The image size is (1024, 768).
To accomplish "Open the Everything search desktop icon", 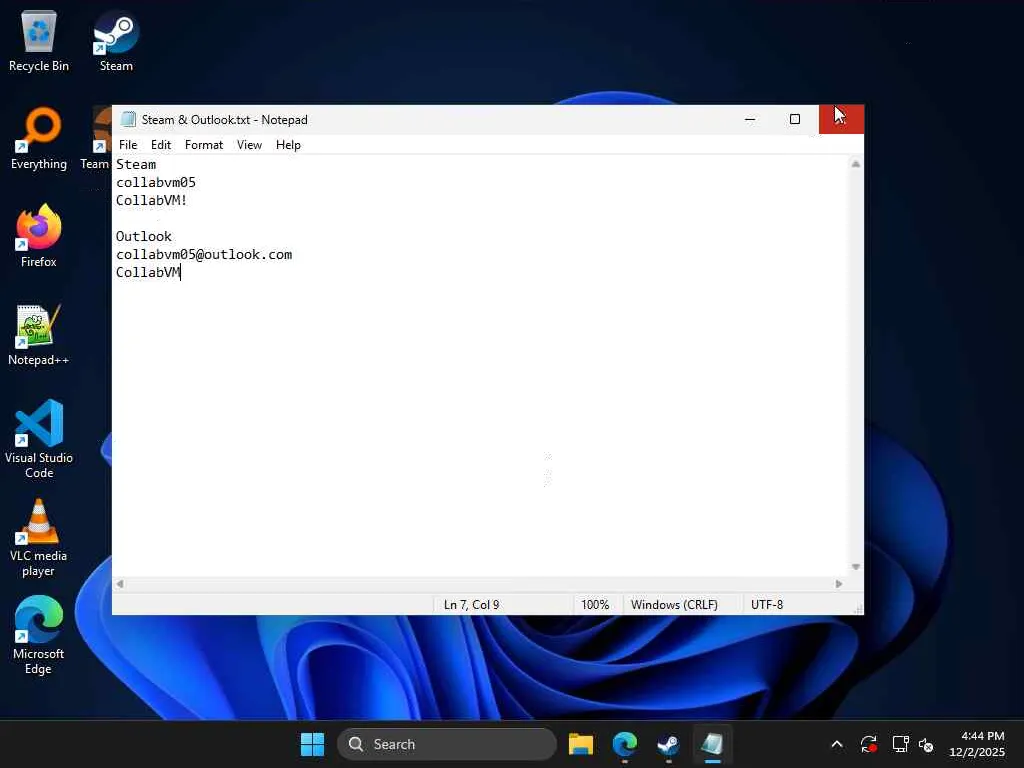I will [39, 138].
